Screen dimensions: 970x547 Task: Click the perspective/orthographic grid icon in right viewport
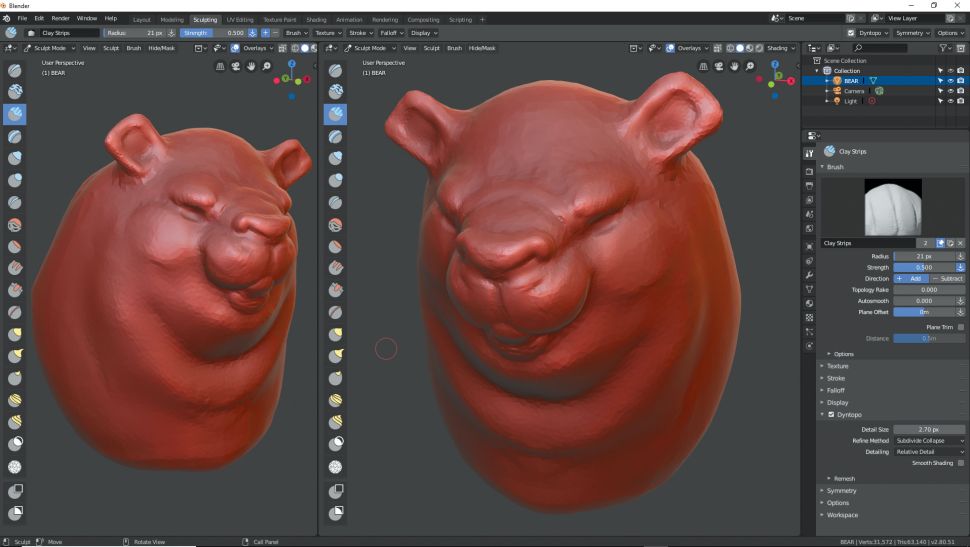(x=703, y=67)
